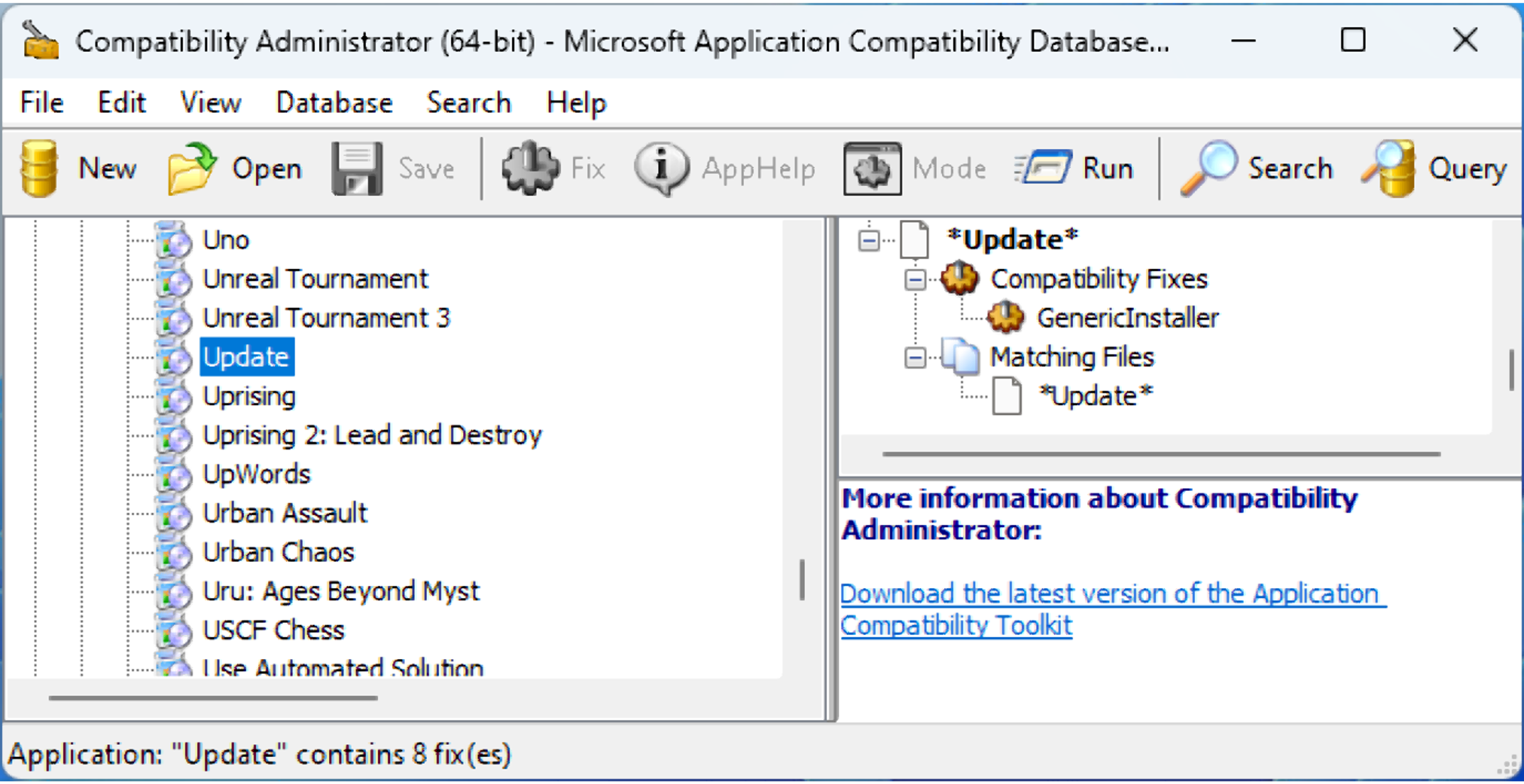Click the right pane vertical scrollbar thumb
This screenshot has height=784, width=1524.
pos(1512,369)
